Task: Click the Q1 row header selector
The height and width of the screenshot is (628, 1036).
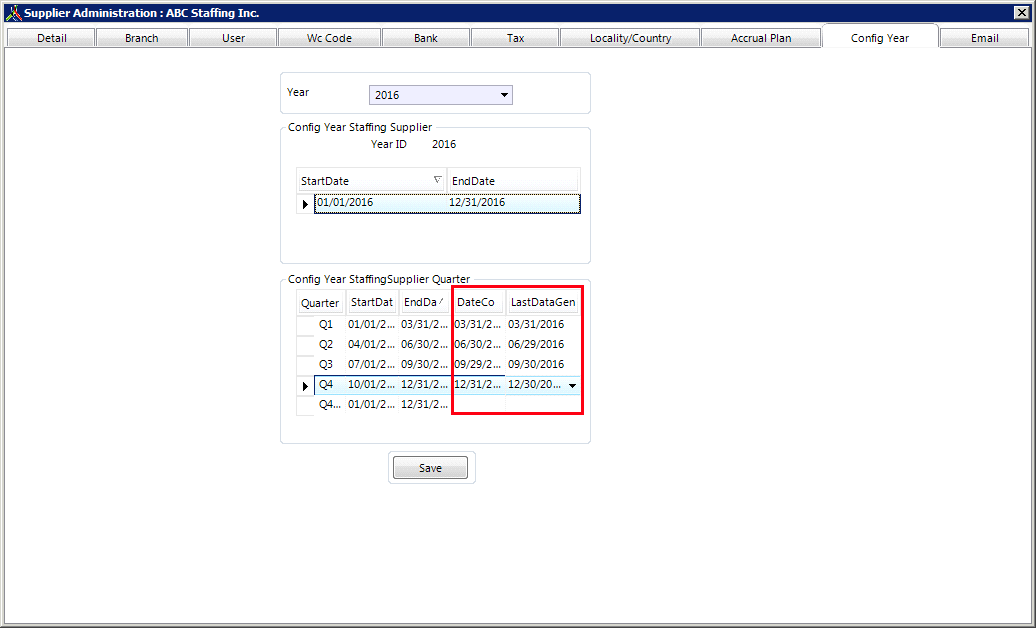Action: (305, 325)
